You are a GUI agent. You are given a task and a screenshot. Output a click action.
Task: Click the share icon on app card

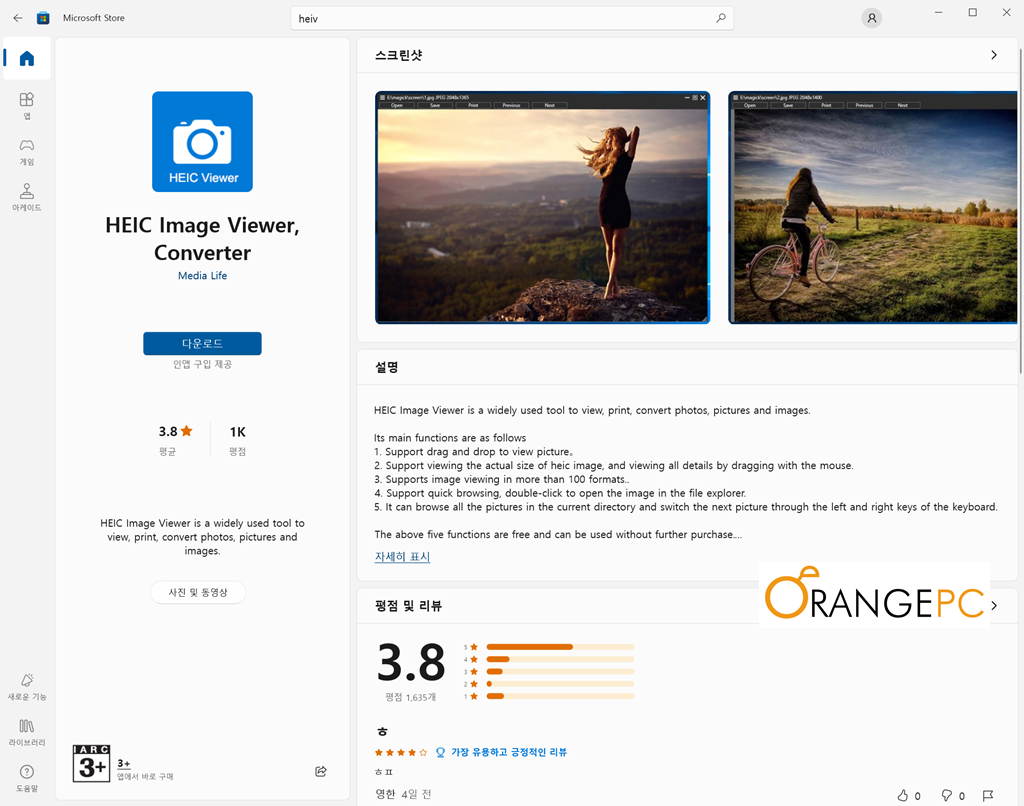[321, 771]
